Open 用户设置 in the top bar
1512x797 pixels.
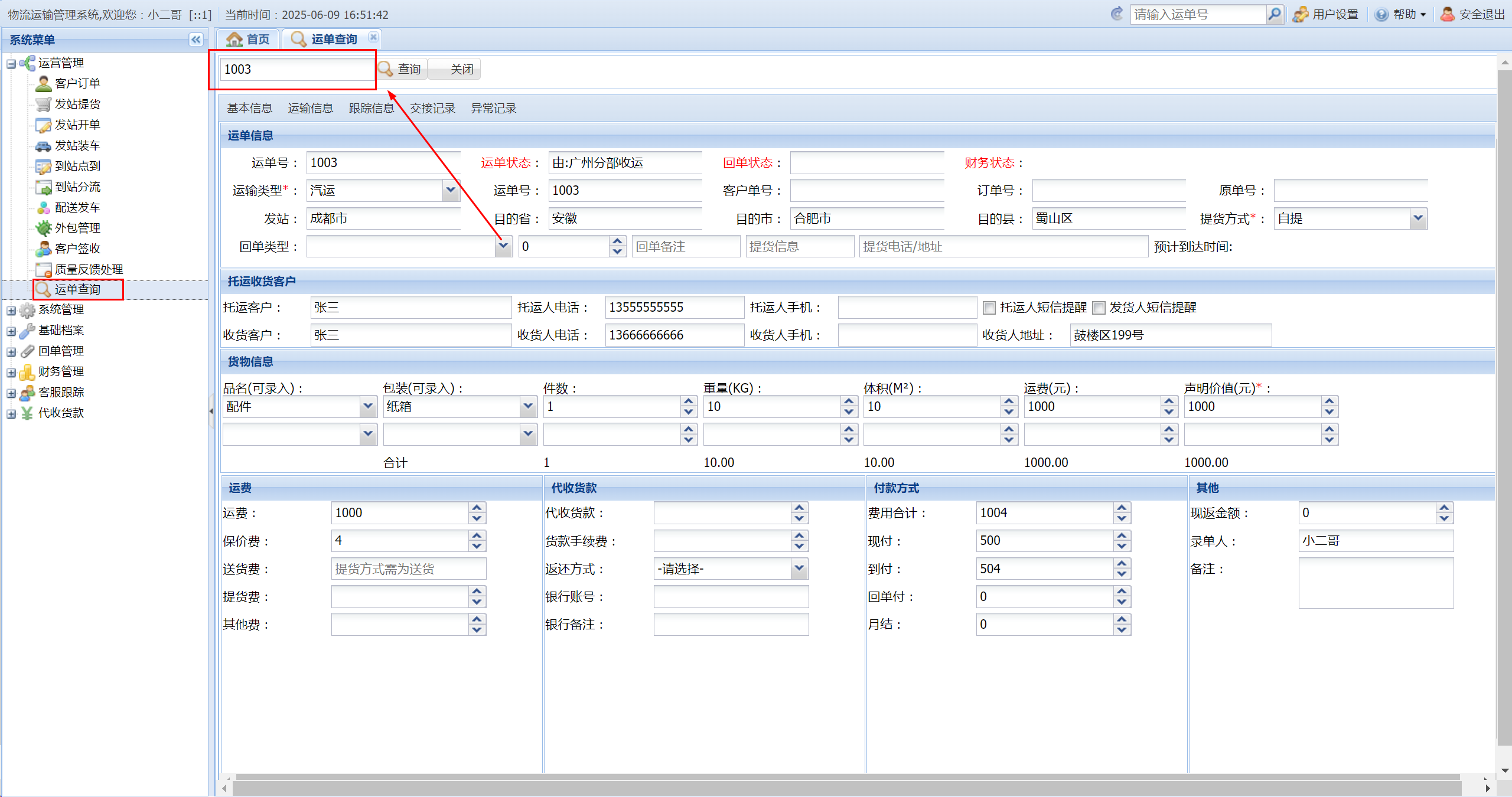(1325, 14)
